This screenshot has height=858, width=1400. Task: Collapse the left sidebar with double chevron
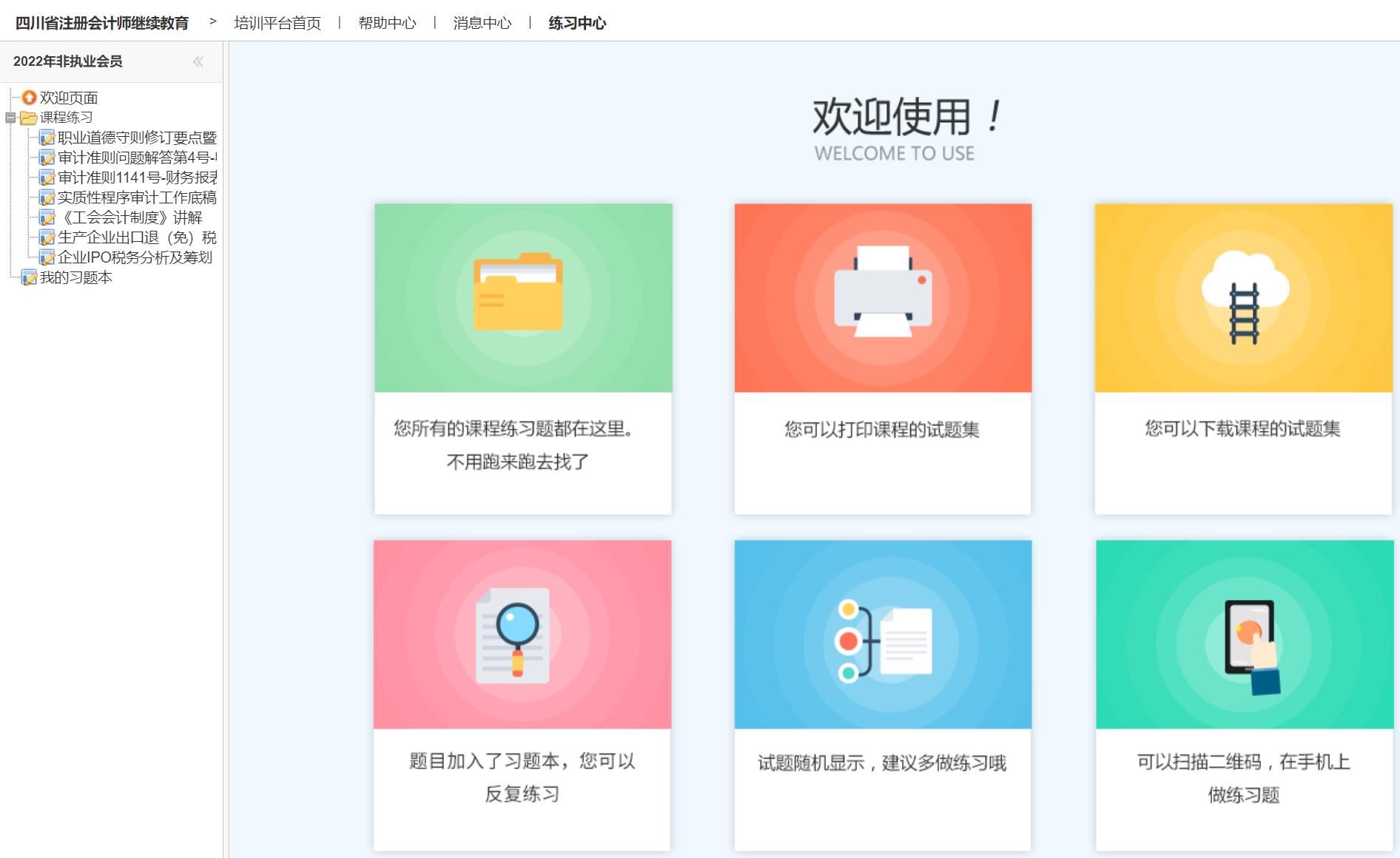click(198, 62)
